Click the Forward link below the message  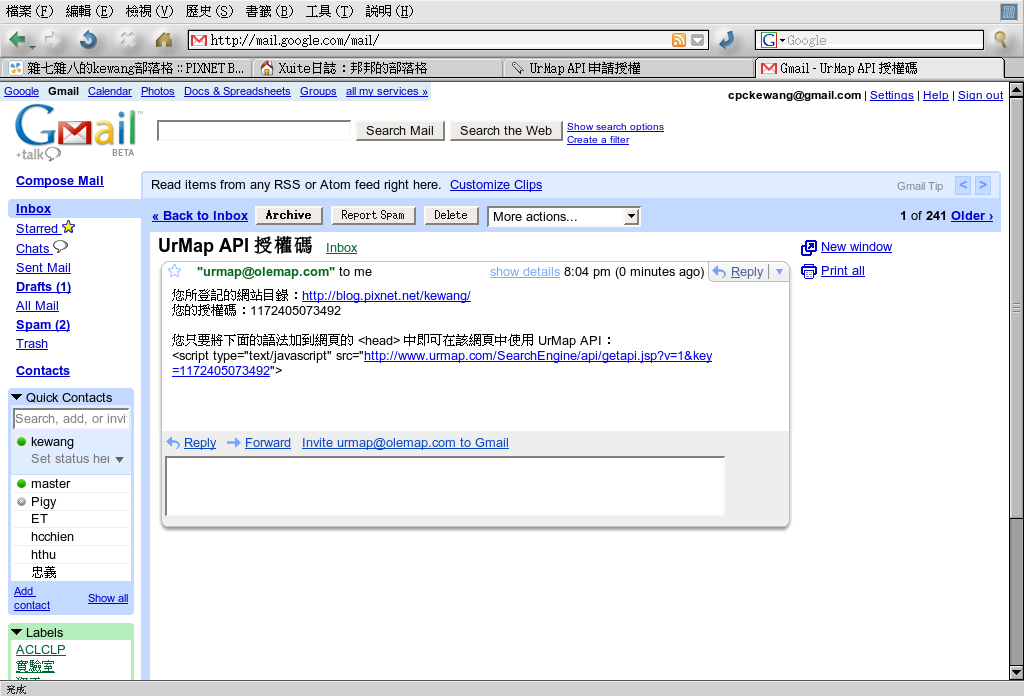268,443
